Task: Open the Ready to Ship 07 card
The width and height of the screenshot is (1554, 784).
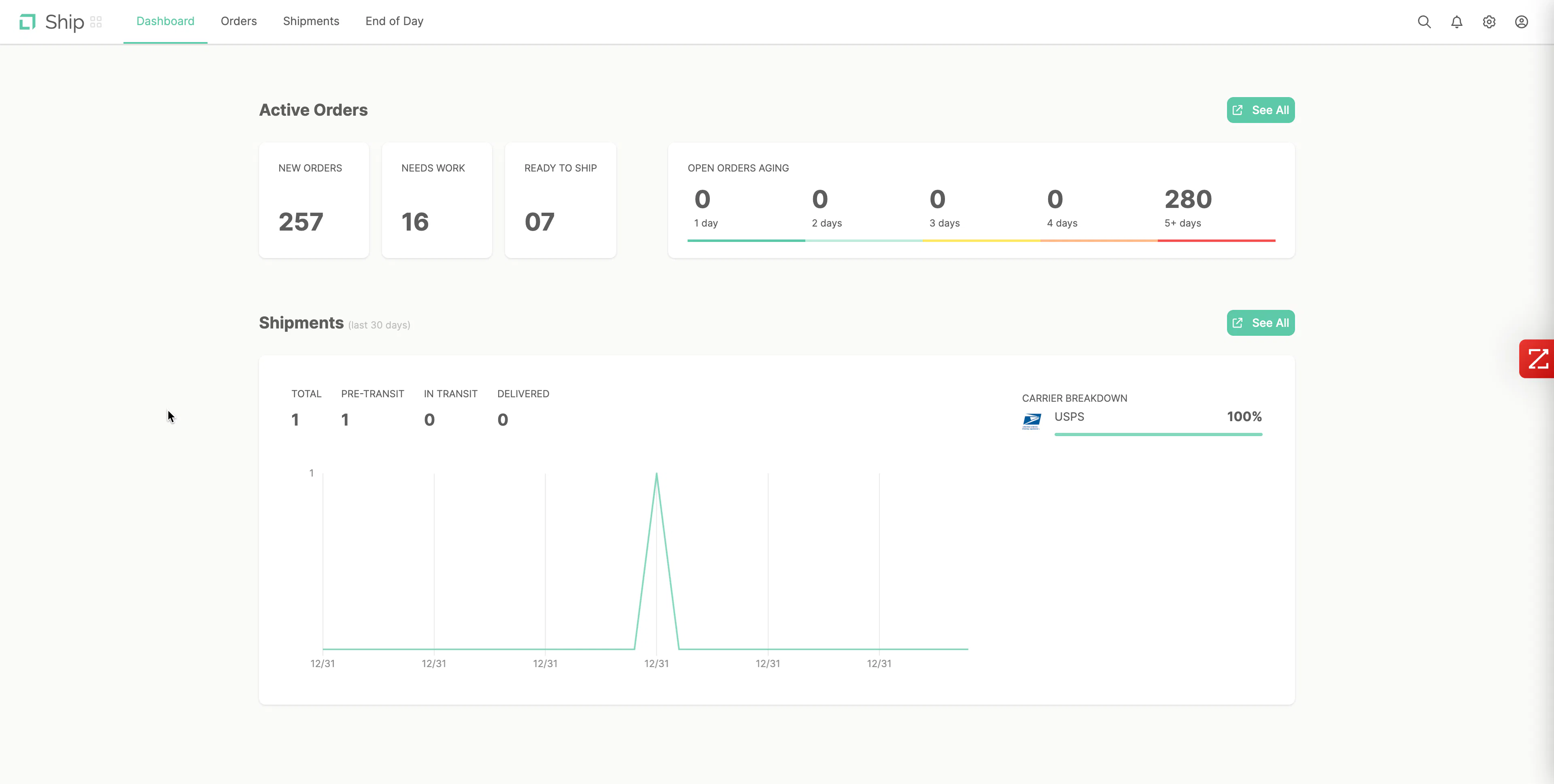Action: point(560,200)
